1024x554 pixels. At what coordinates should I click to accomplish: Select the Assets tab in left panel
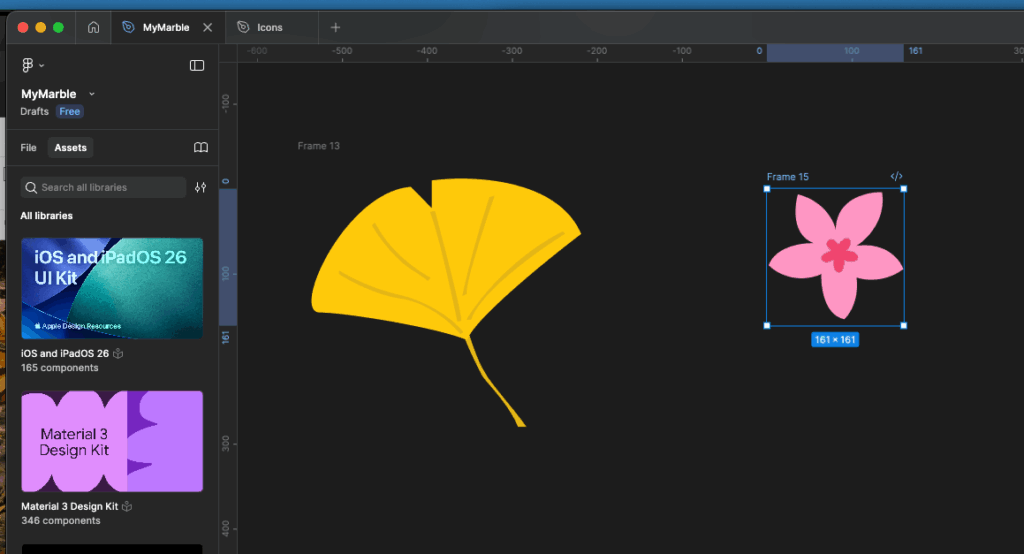coord(70,148)
